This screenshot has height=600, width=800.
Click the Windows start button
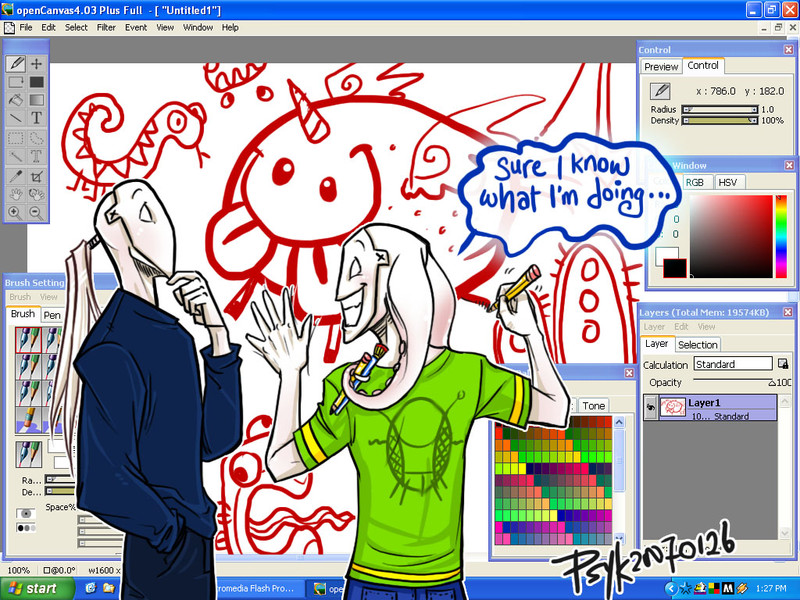pos(36,589)
